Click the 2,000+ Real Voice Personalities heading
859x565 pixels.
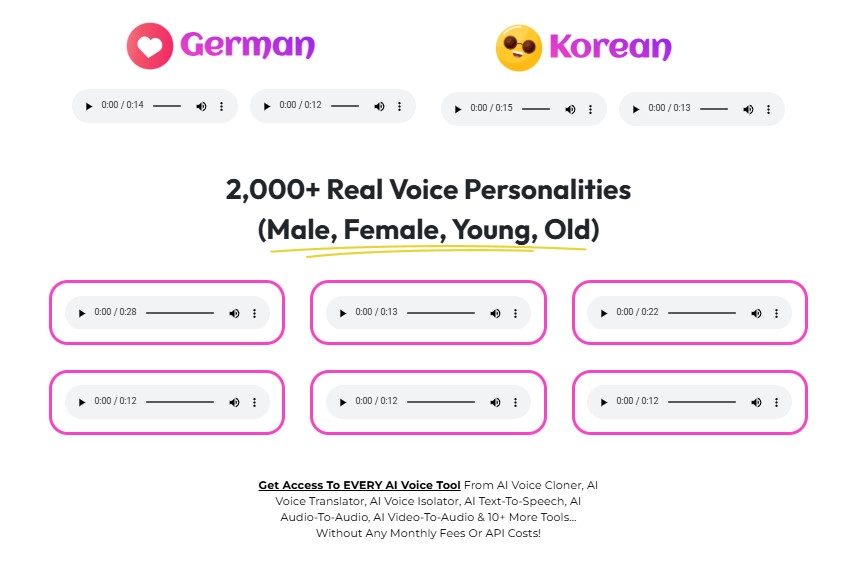pos(428,189)
